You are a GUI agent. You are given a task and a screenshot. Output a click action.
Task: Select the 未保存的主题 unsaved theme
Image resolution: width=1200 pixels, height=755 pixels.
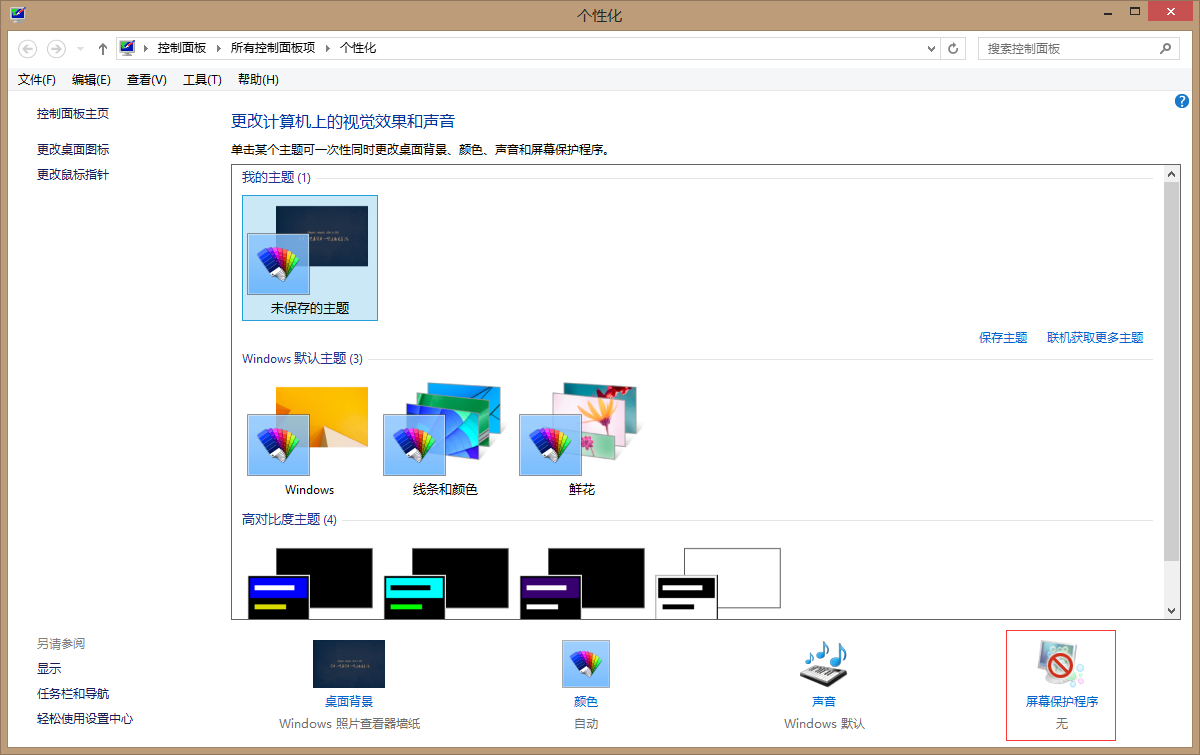(x=310, y=257)
